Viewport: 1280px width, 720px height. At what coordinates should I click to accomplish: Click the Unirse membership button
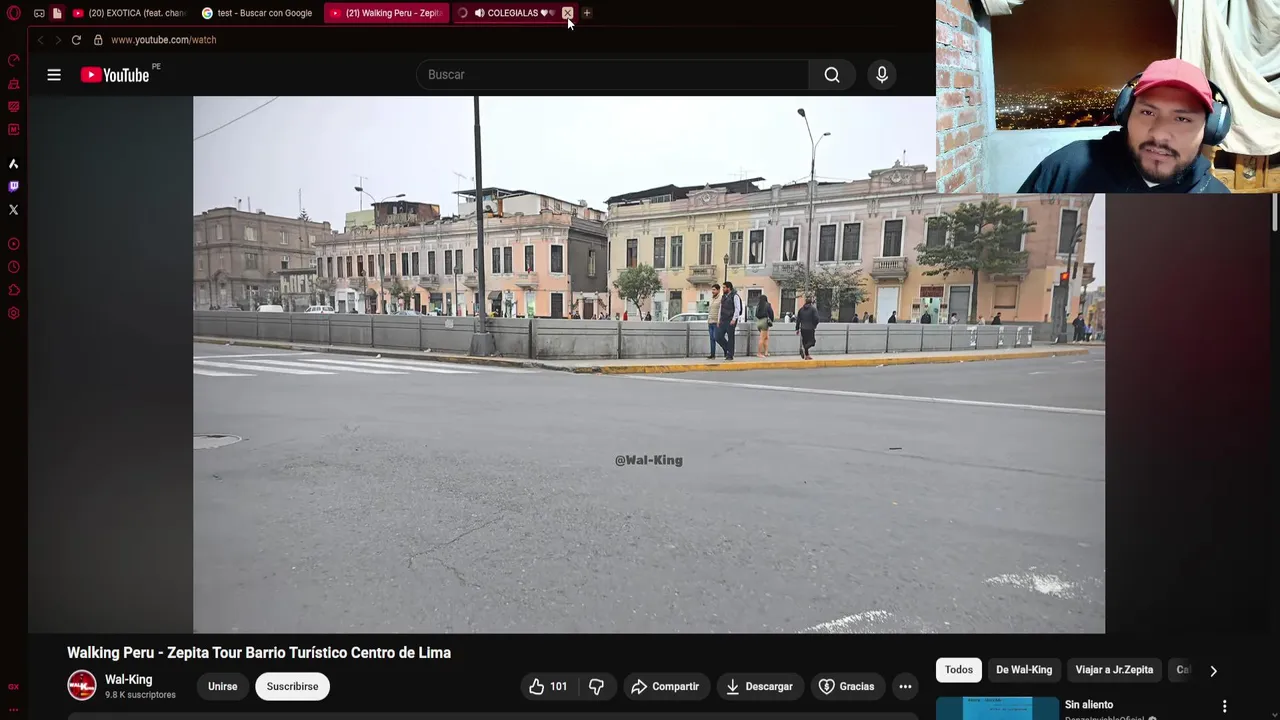click(223, 687)
